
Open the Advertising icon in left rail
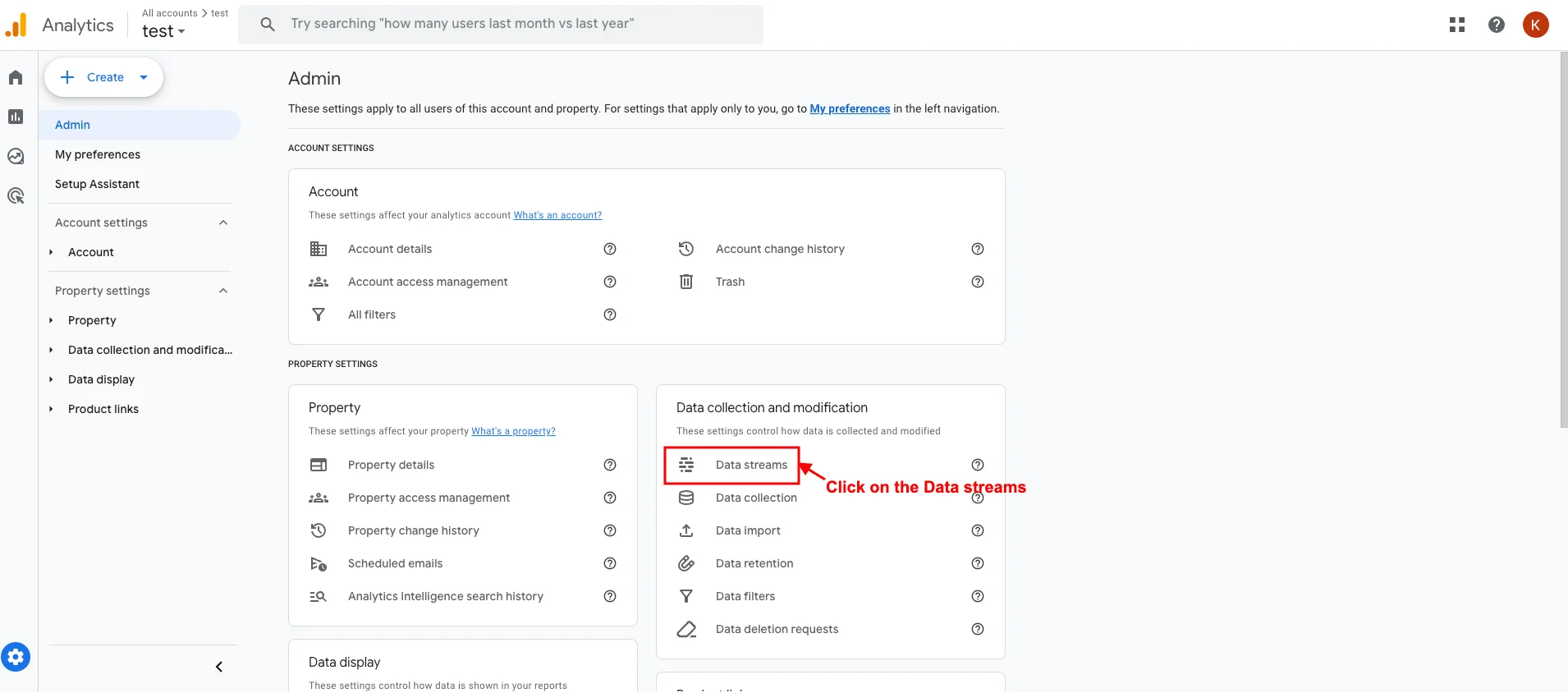[x=16, y=195]
